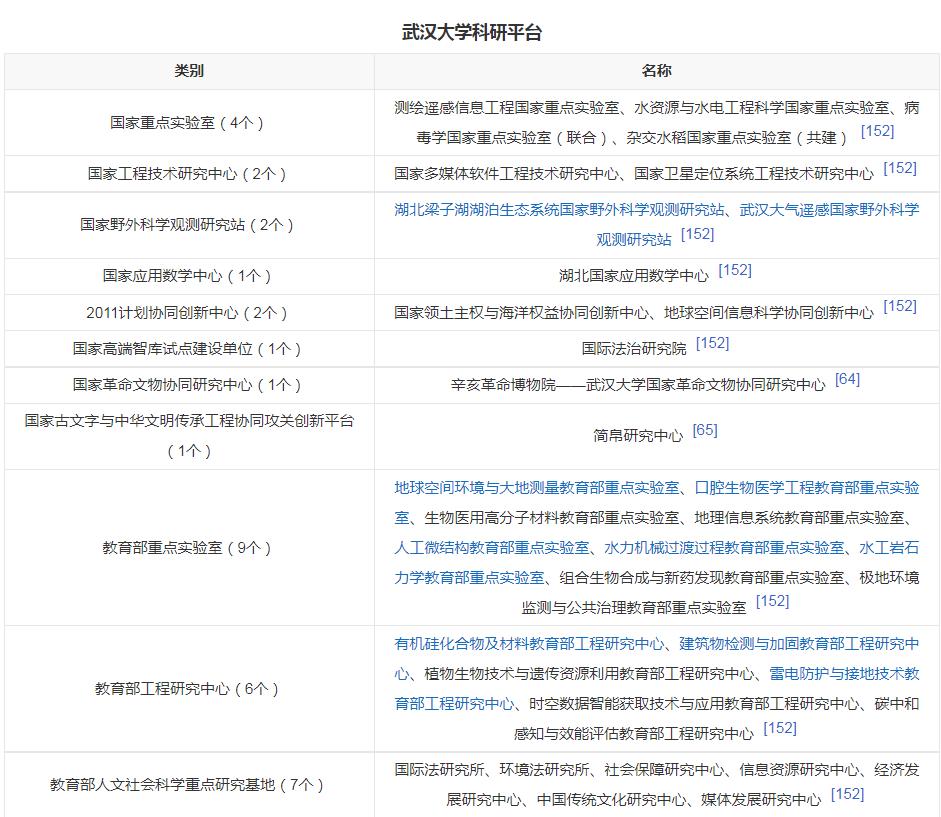
Task: Click citation [152] in 2011计划协同创新中心 row
Action: pyautogui.click(x=900, y=307)
